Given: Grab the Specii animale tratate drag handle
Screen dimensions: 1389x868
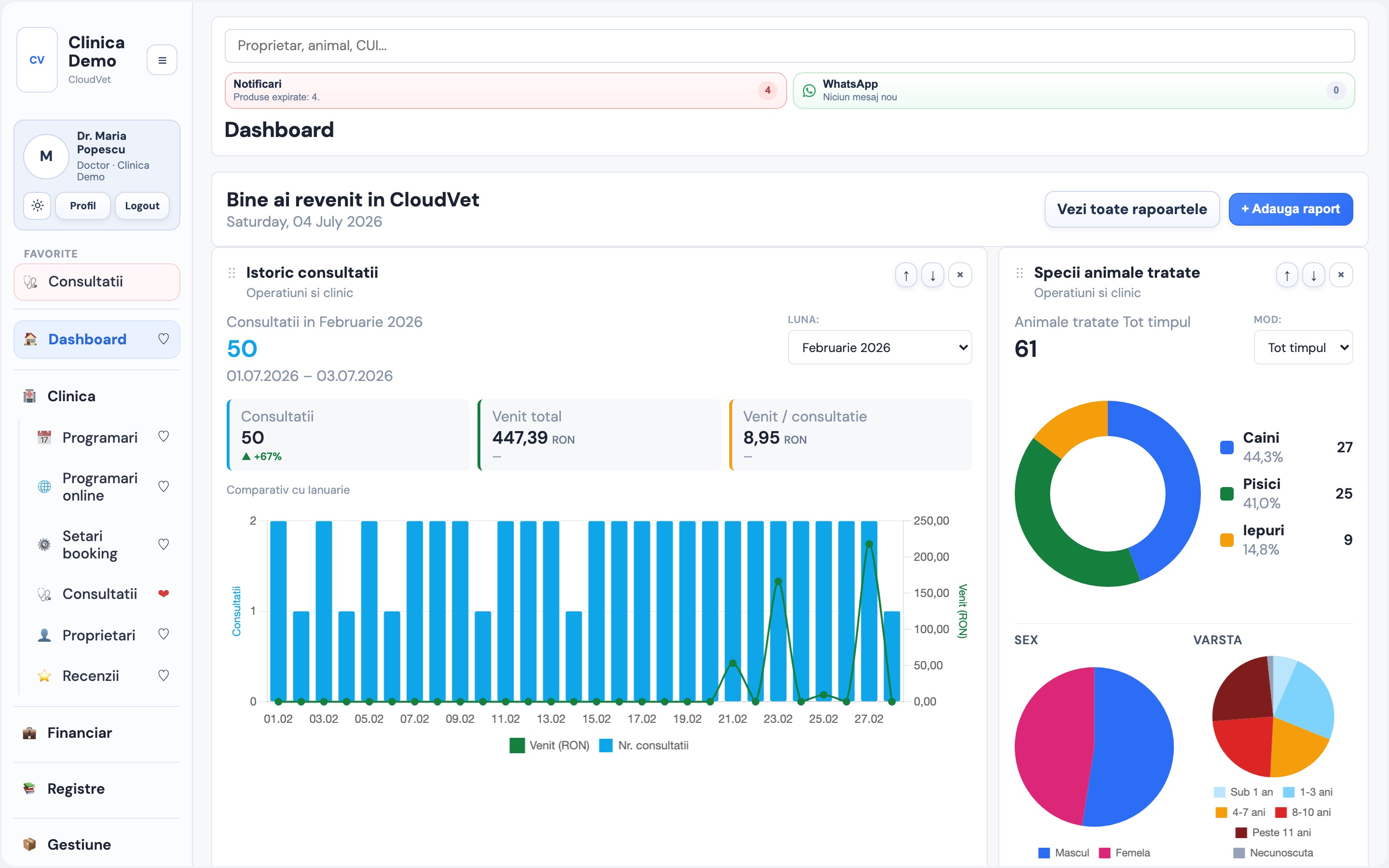Looking at the screenshot, I should point(1020,272).
